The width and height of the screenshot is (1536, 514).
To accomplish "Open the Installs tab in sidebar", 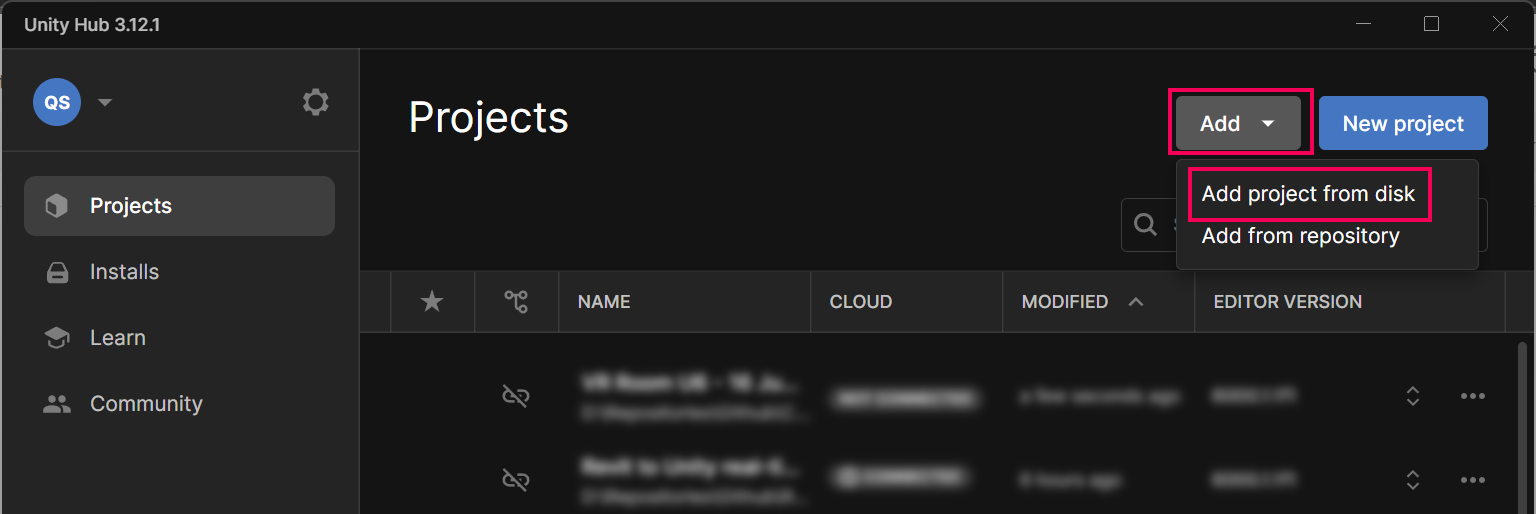I will [x=124, y=272].
